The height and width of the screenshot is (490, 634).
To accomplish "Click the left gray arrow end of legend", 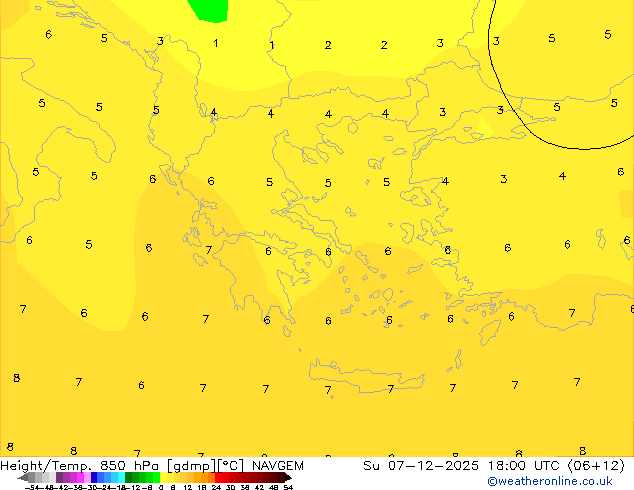I will tap(23, 478).
